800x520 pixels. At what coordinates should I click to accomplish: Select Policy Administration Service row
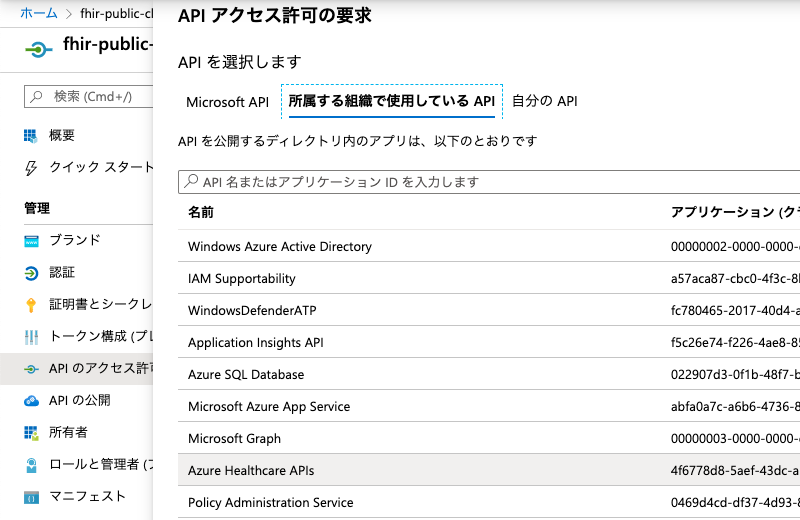click(x=489, y=502)
